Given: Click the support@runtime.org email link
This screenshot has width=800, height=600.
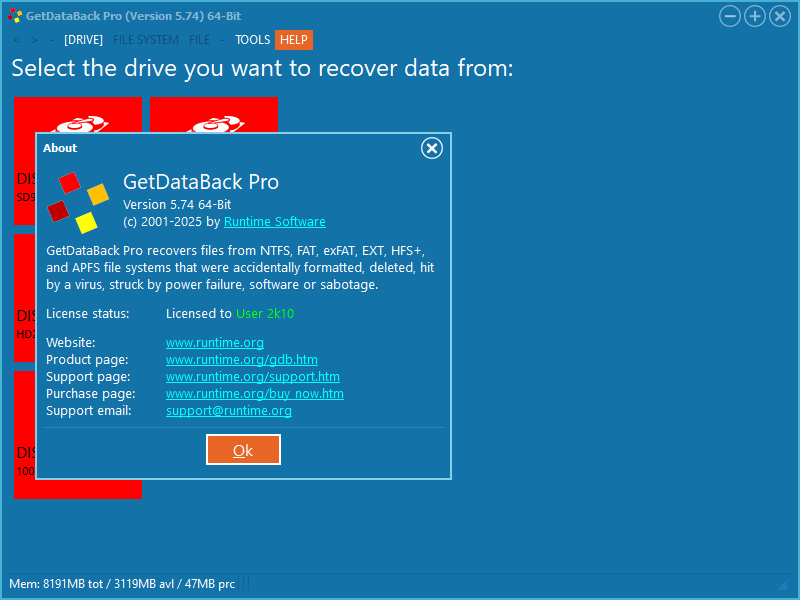Looking at the screenshot, I should click(x=229, y=411).
